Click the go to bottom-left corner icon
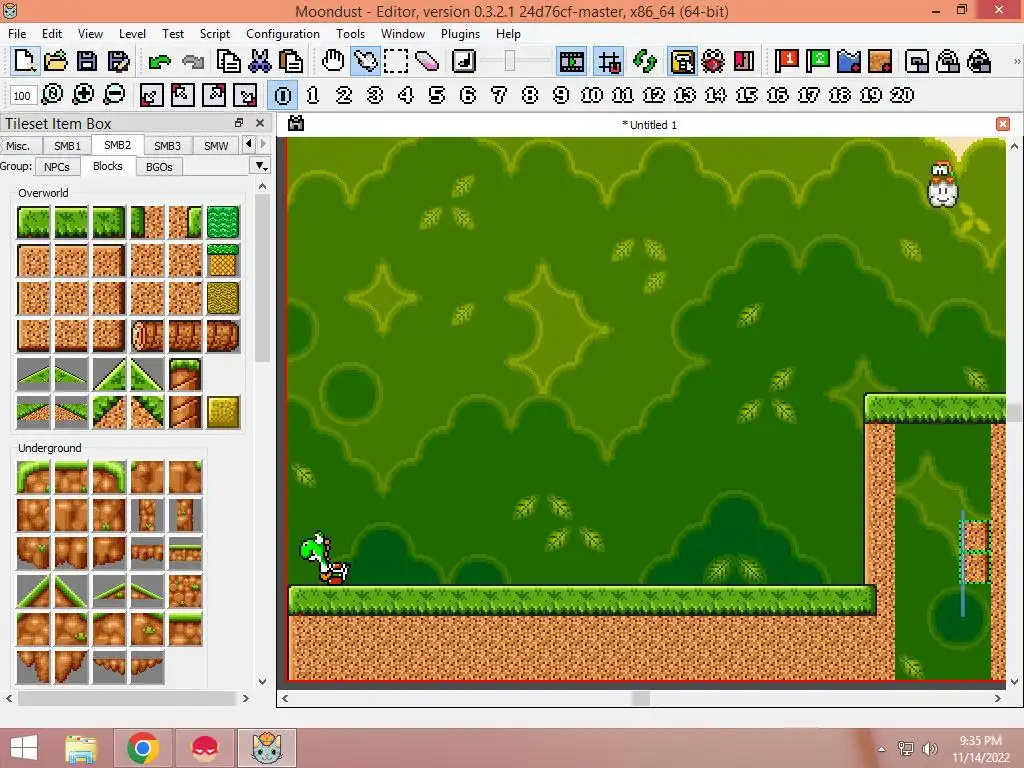 pos(152,95)
